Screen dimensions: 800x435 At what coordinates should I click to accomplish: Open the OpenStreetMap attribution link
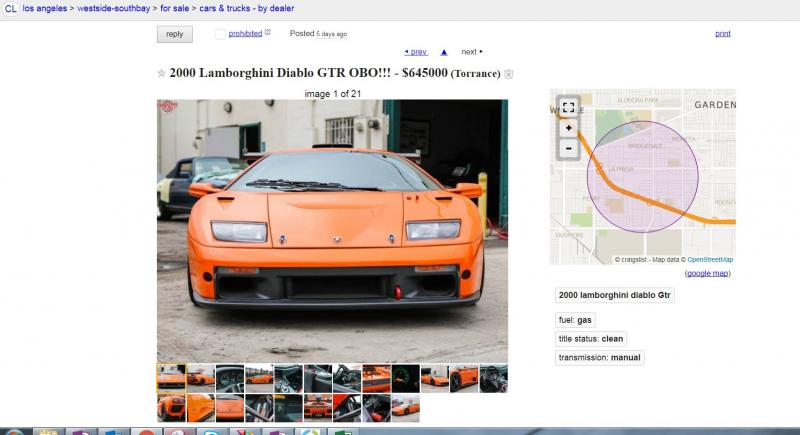[710, 260]
